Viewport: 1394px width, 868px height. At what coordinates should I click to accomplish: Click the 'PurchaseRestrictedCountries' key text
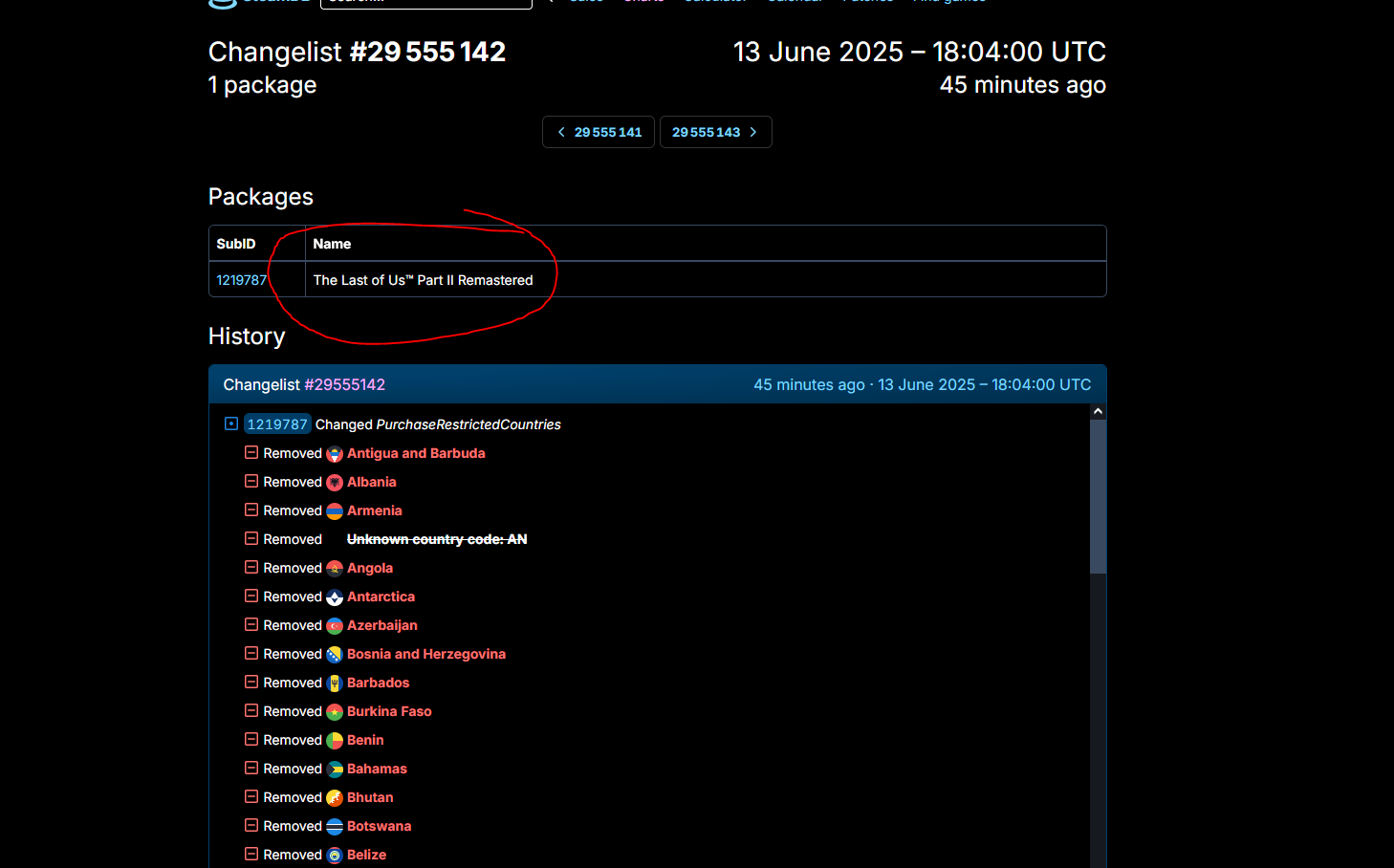point(468,424)
